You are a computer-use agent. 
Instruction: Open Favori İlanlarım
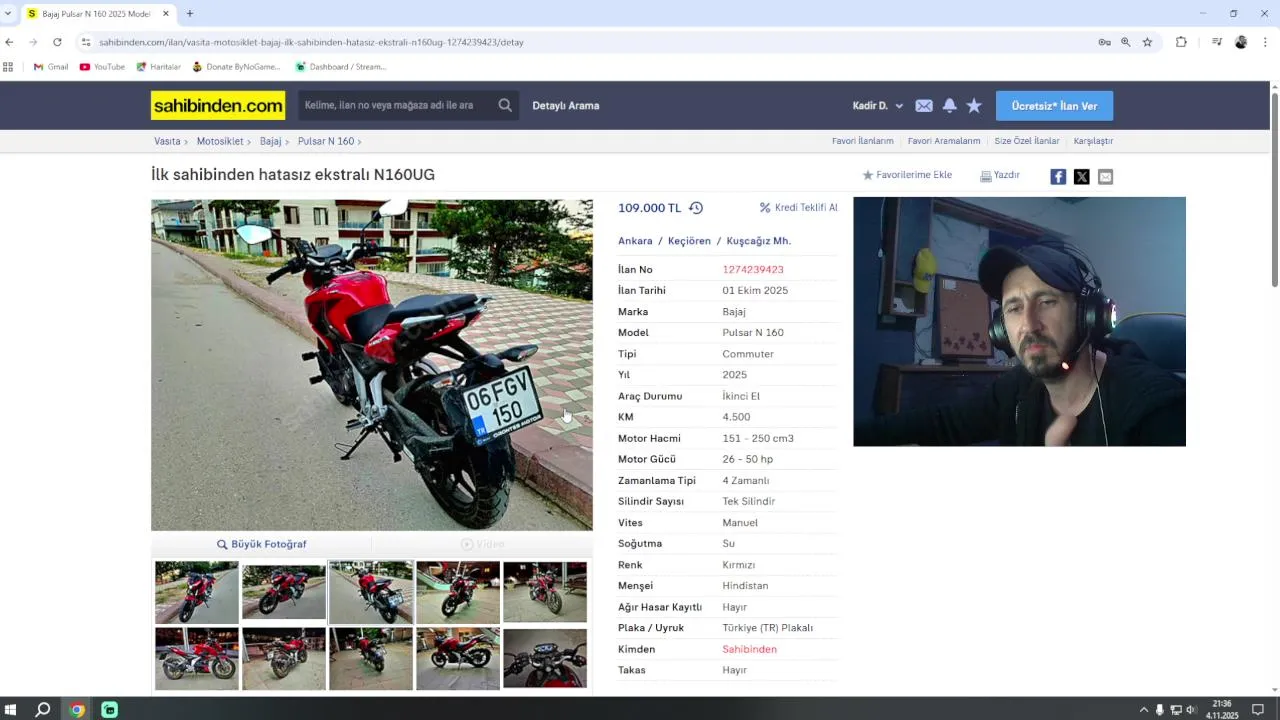pyautogui.click(x=862, y=141)
